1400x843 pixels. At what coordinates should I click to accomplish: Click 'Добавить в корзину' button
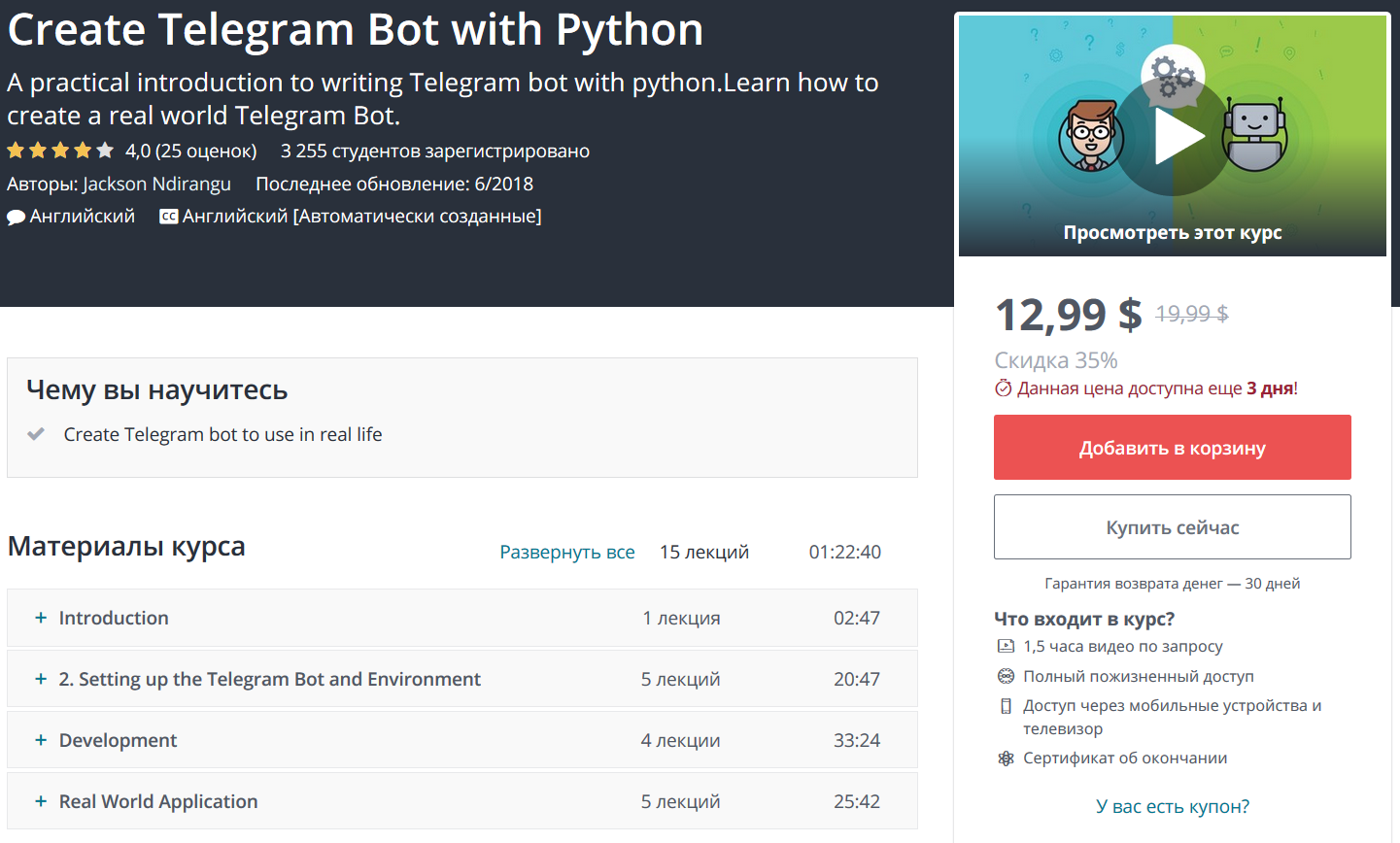(1173, 448)
